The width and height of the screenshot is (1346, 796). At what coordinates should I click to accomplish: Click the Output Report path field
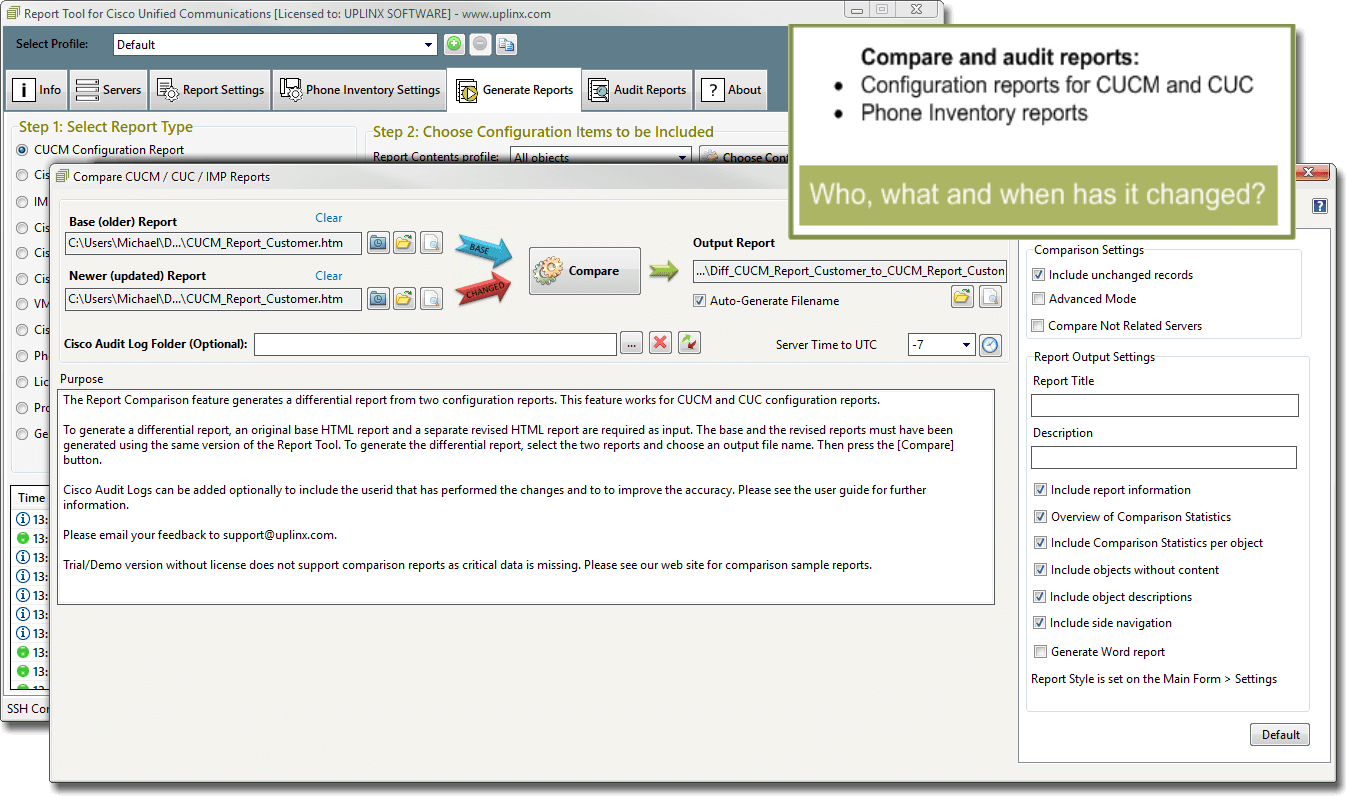click(x=850, y=271)
